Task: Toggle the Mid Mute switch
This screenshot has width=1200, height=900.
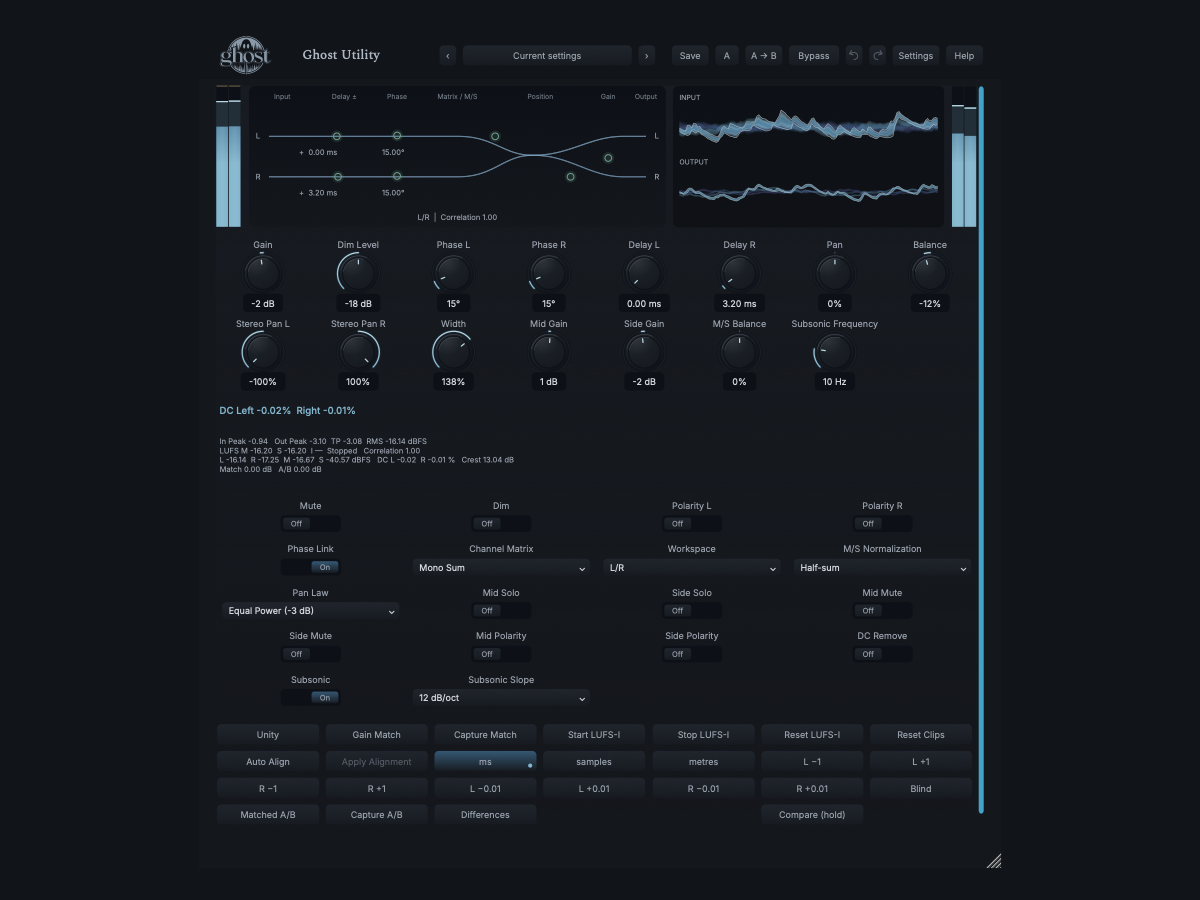Action: pos(882,610)
